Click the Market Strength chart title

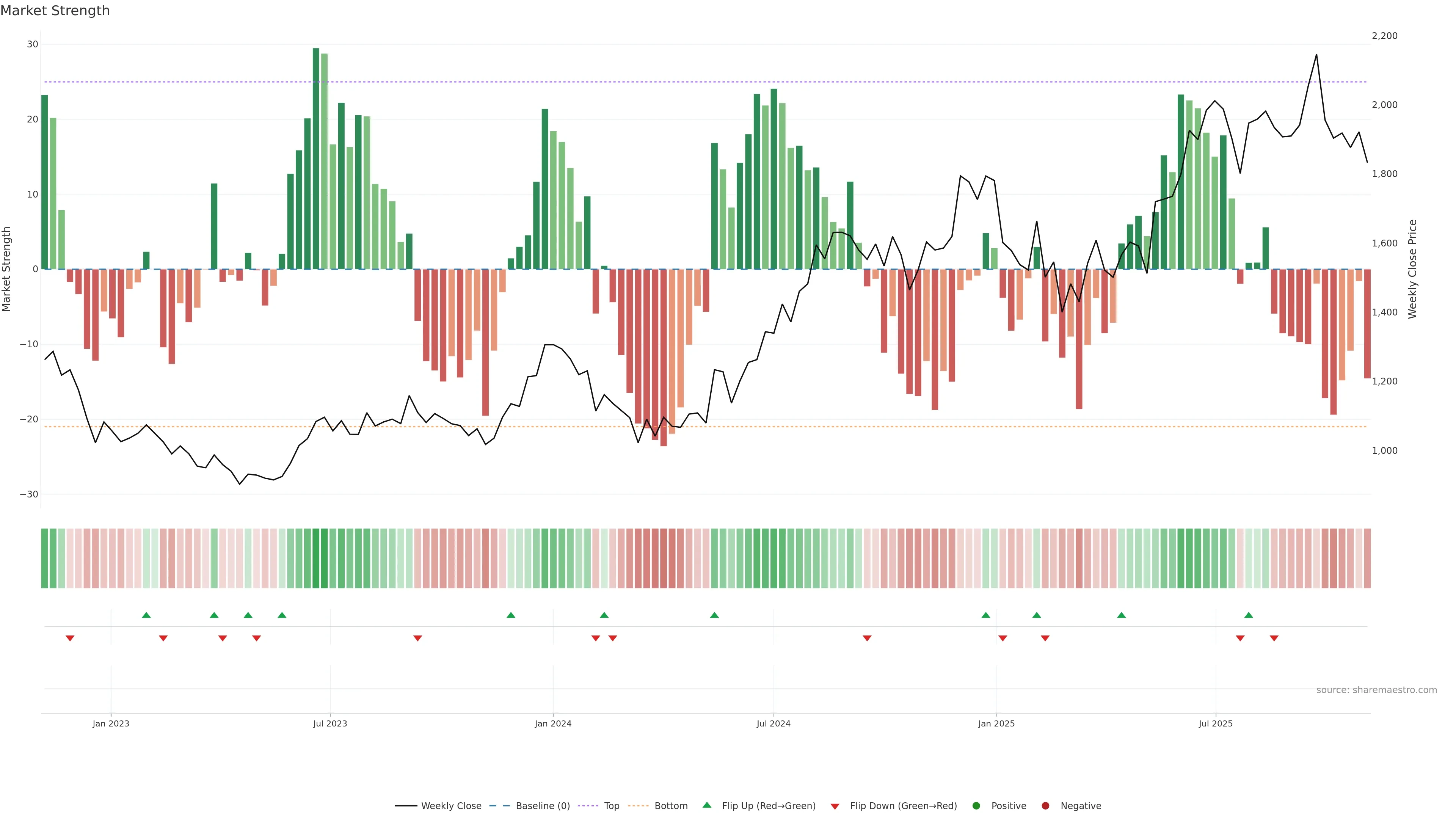(55, 11)
